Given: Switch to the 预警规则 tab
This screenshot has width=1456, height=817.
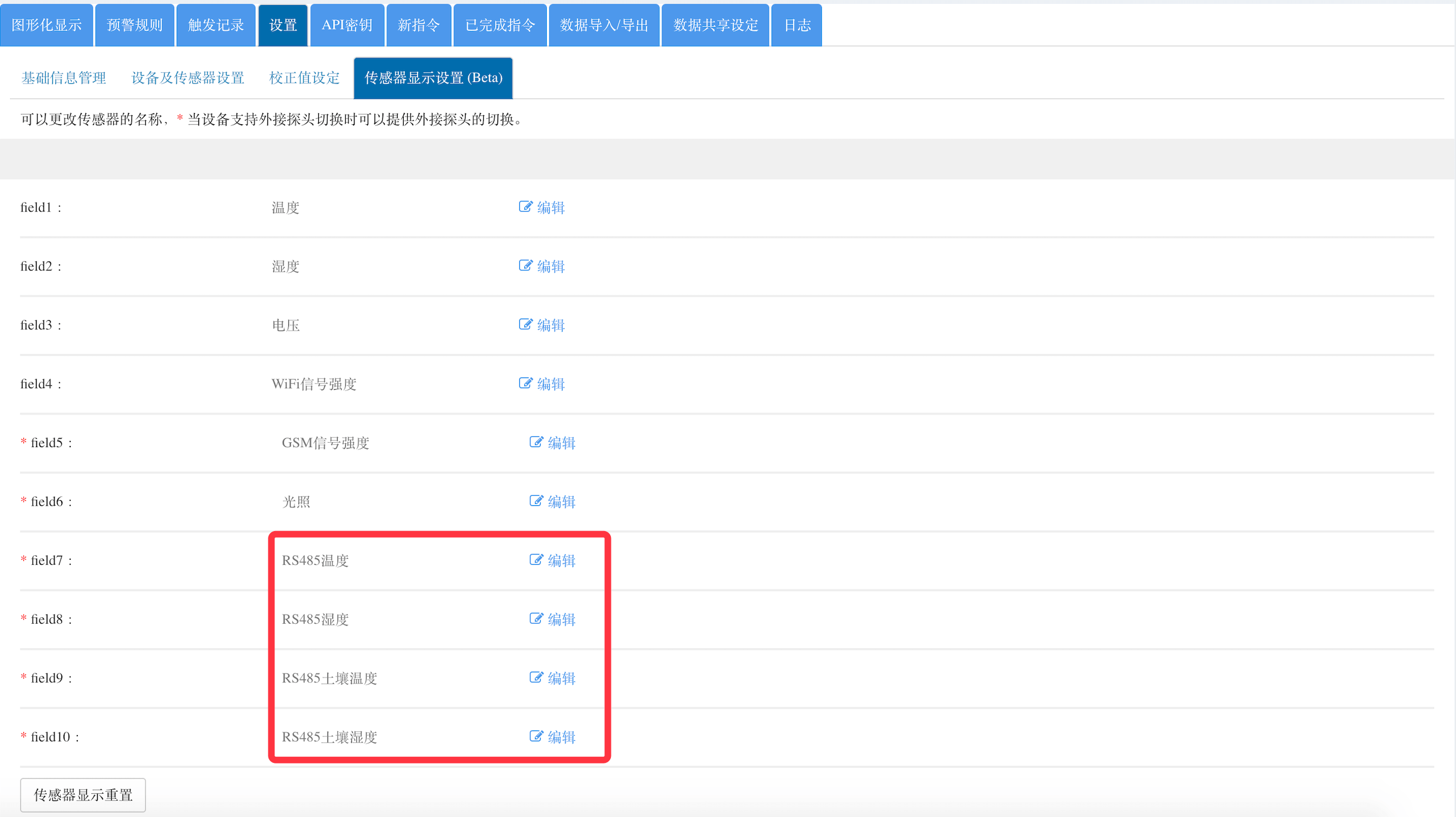Looking at the screenshot, I should pos(135,25).
